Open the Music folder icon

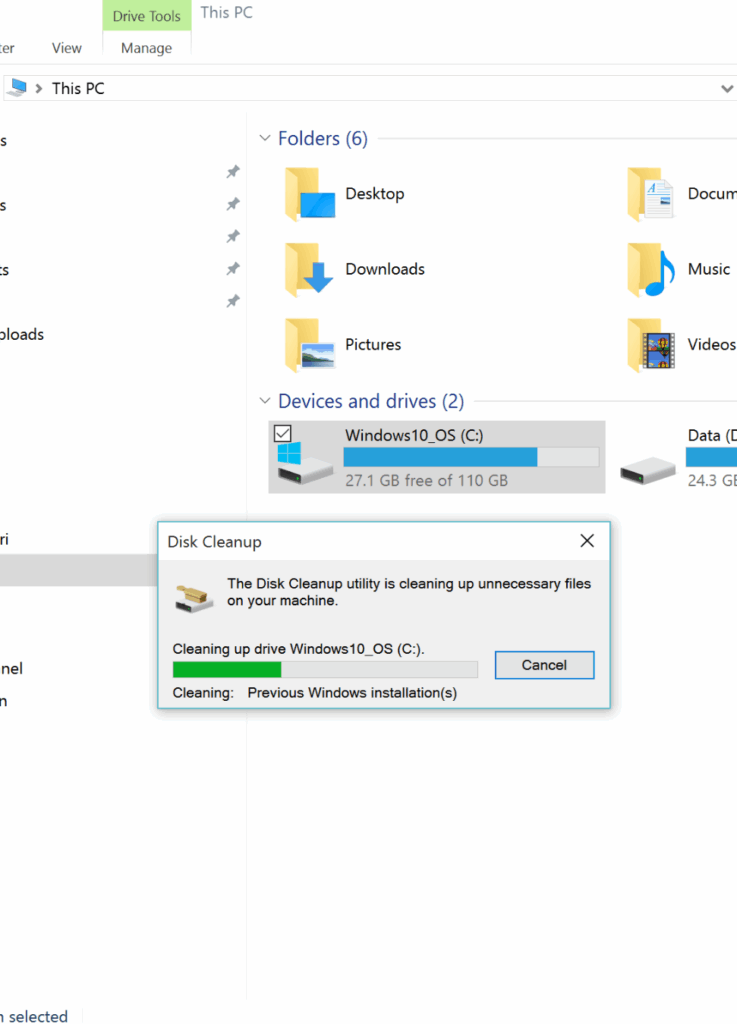650,269
